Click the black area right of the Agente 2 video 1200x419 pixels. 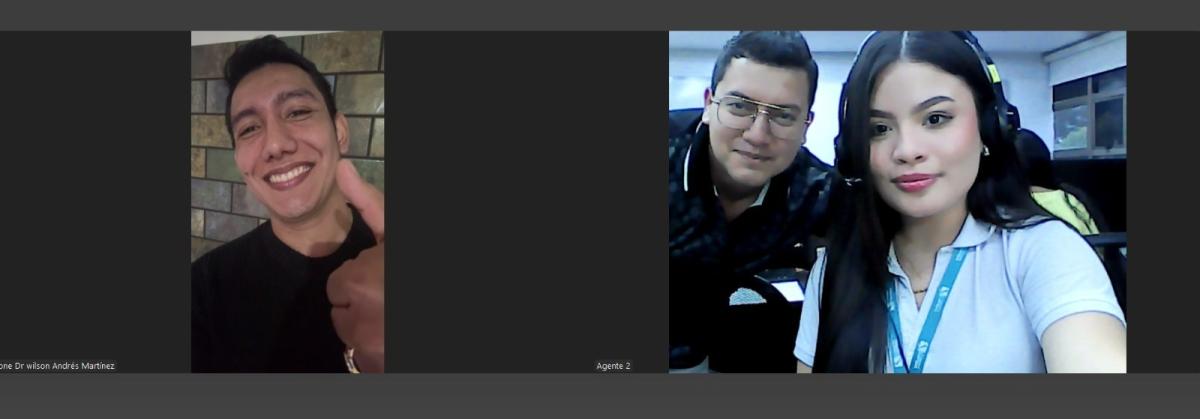click(x=1162, y=200)
